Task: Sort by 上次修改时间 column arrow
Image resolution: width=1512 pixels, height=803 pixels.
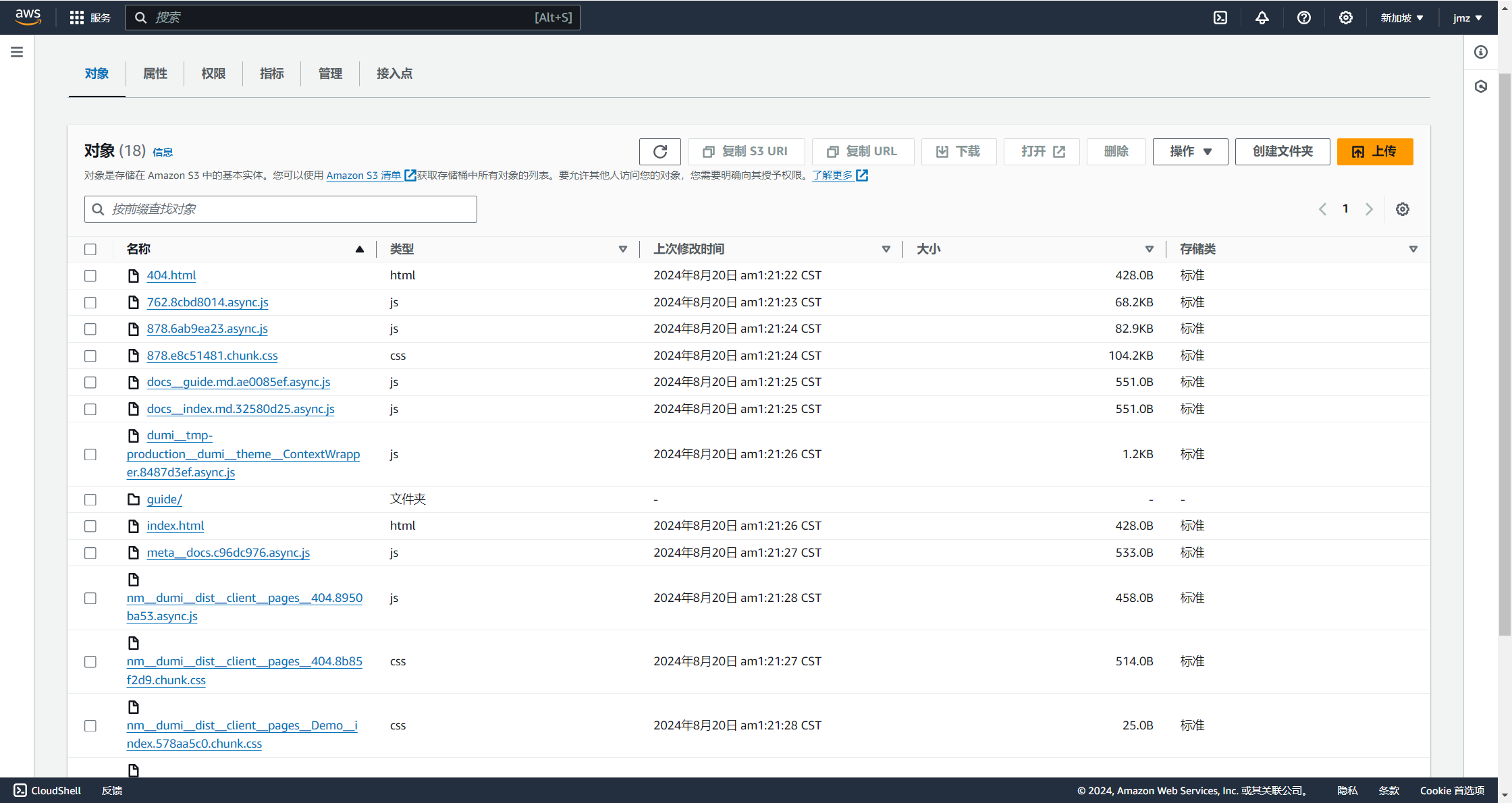Action: 886,249
